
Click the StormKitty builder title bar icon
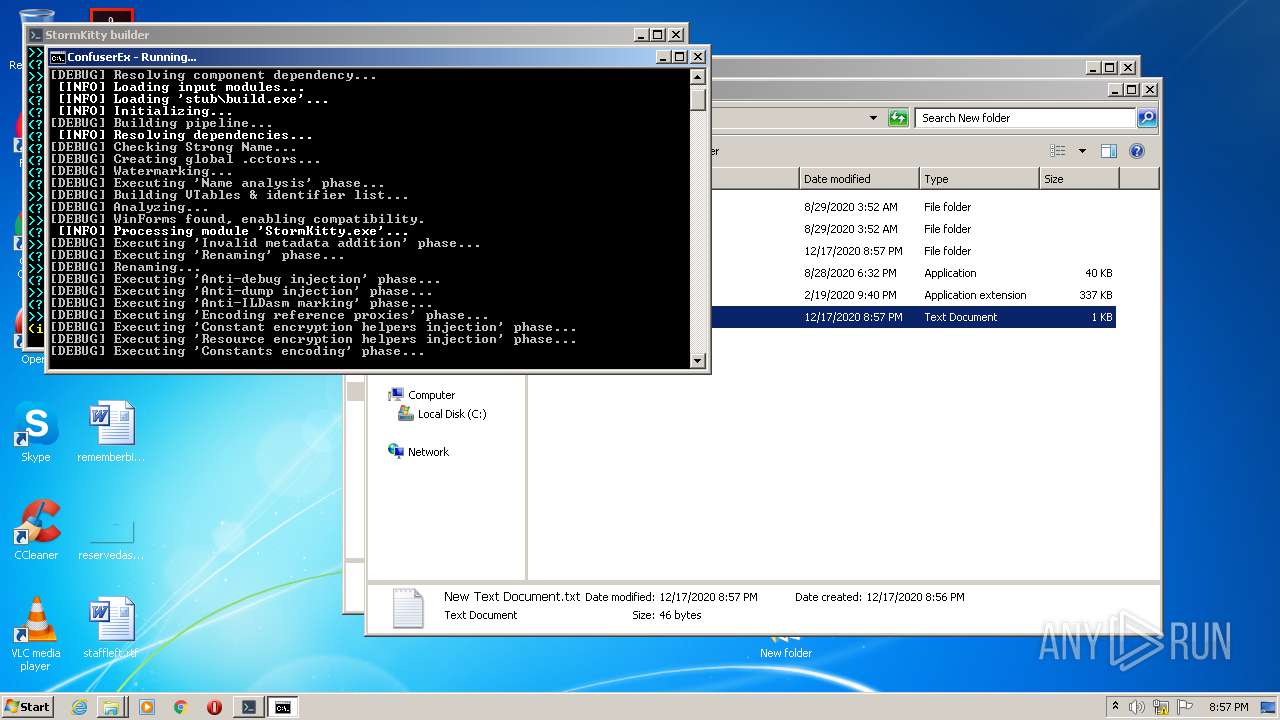(35, 35)
